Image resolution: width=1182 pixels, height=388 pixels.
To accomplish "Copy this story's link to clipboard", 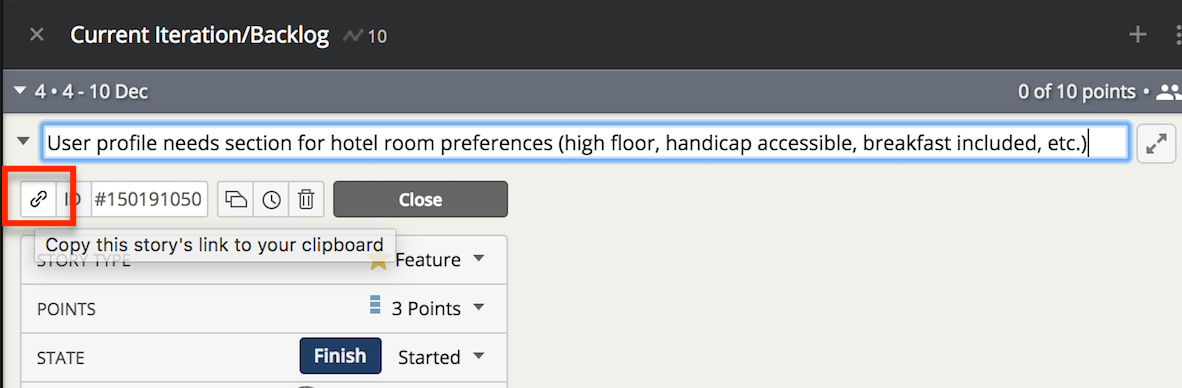I will [38, 199].
